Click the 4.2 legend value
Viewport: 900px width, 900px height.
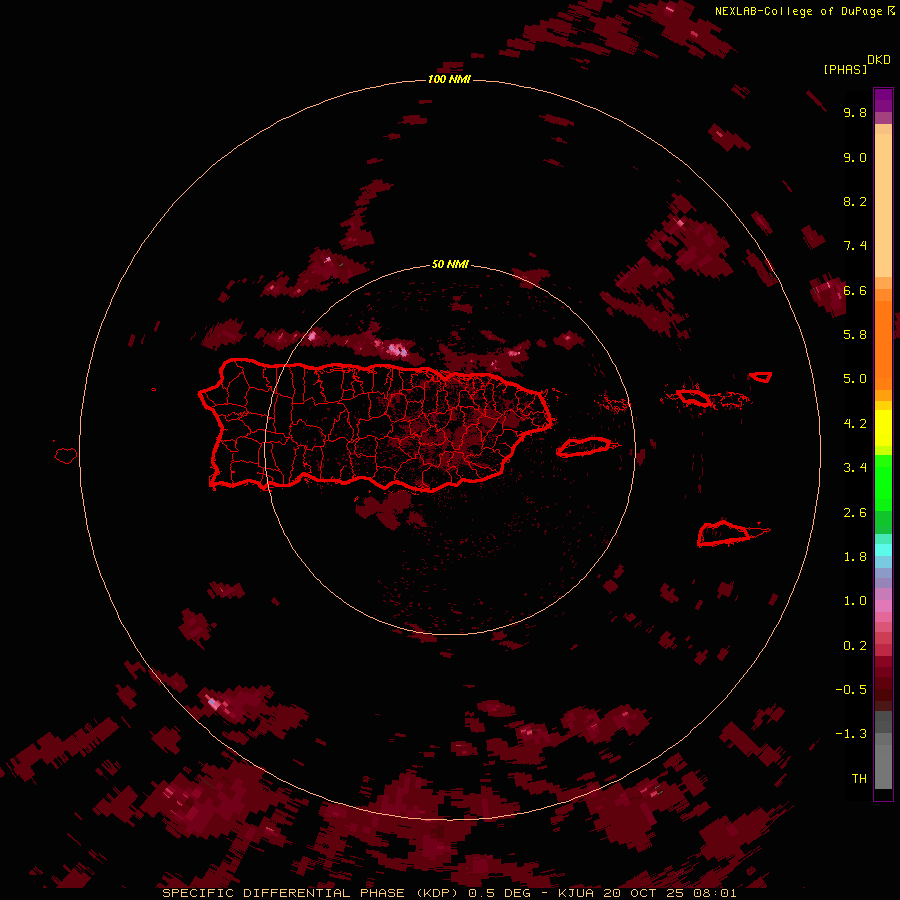point(855,424)
